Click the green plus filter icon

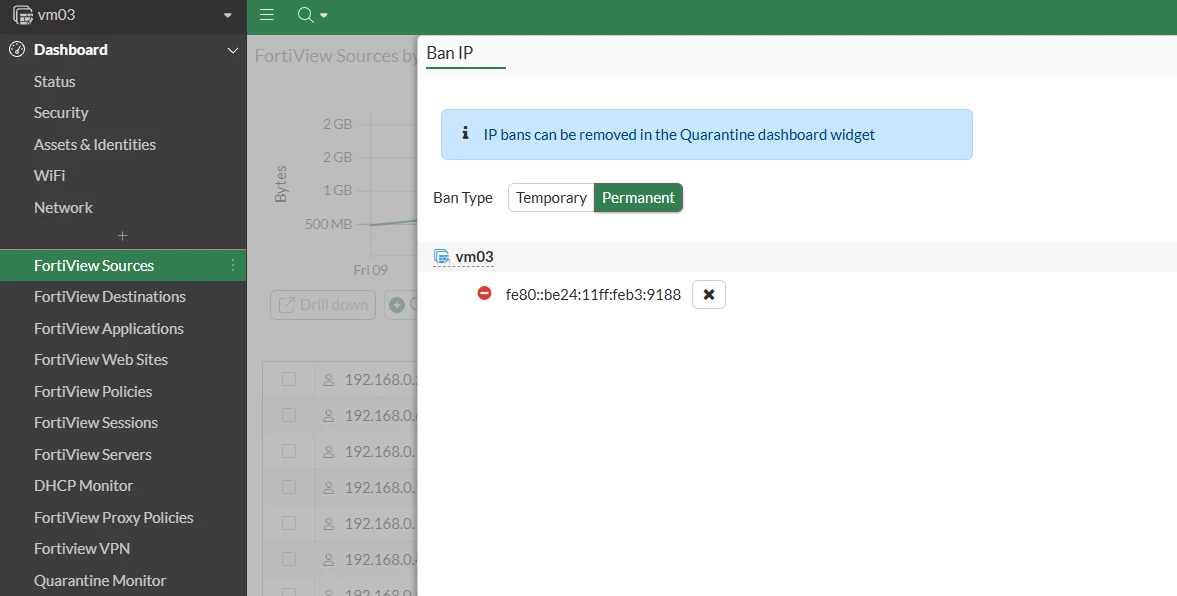(x=397, y=305)
